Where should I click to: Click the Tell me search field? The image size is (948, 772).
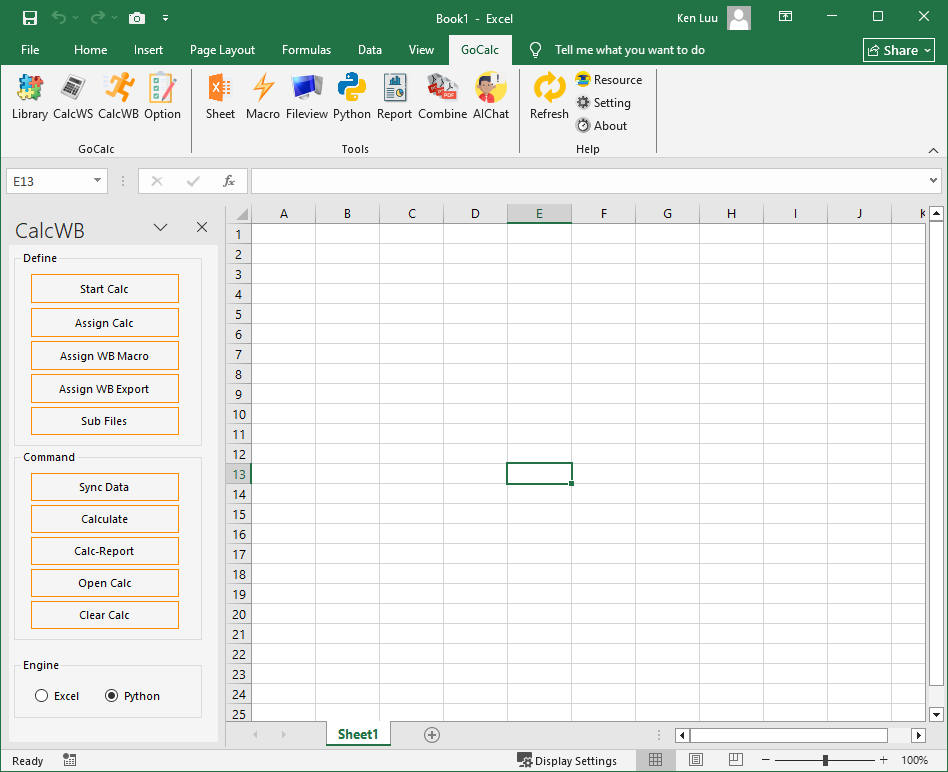[629, 50]
